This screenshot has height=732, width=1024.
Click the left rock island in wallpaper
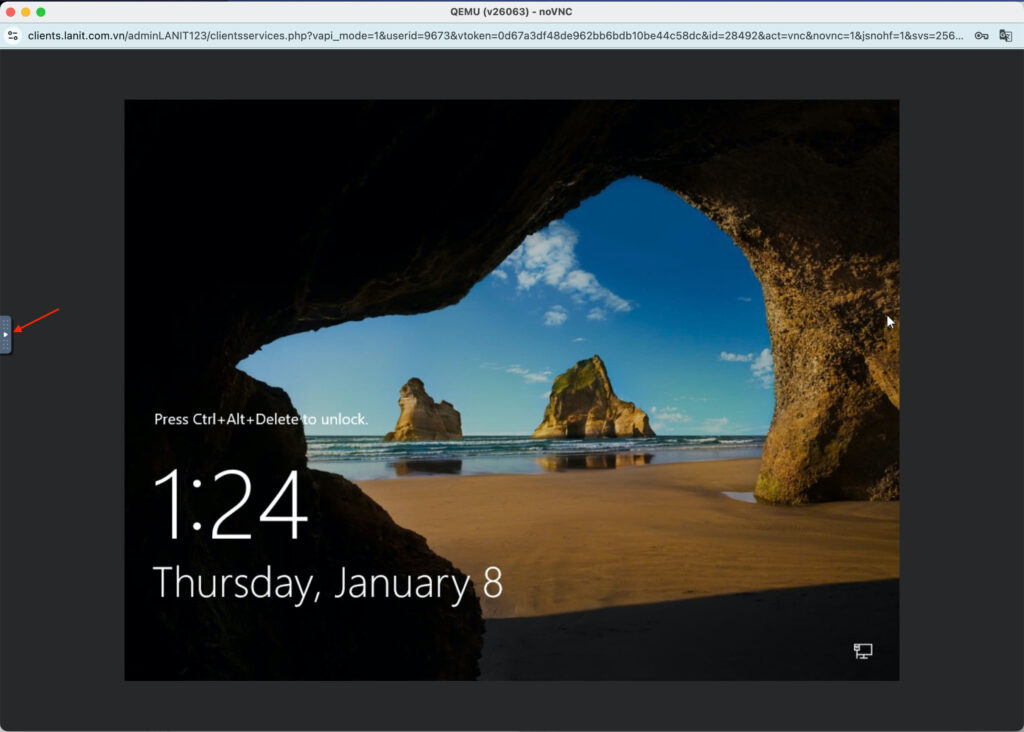tap(422, 411)
